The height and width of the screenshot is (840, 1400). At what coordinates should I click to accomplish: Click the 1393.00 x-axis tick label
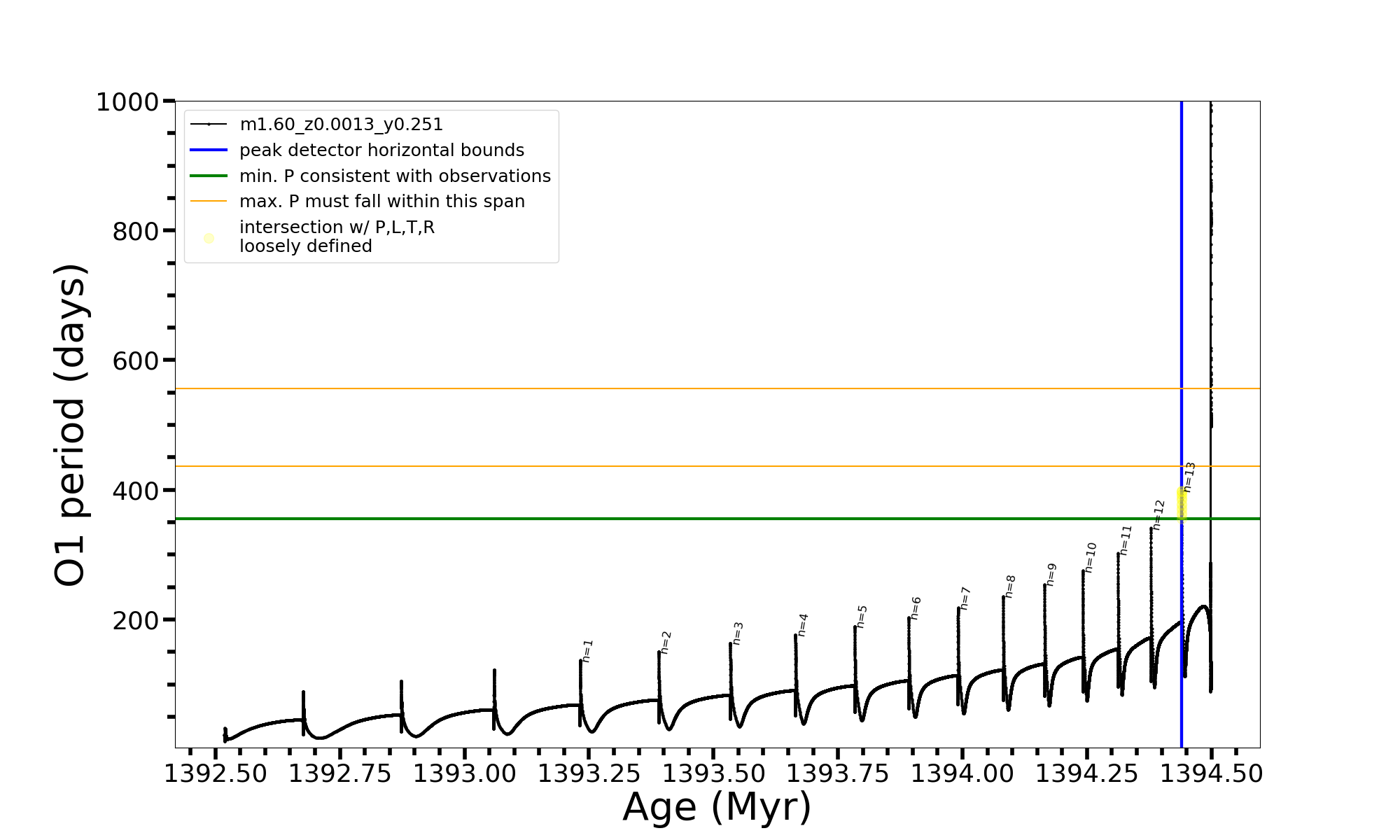[x=464, y=774]
